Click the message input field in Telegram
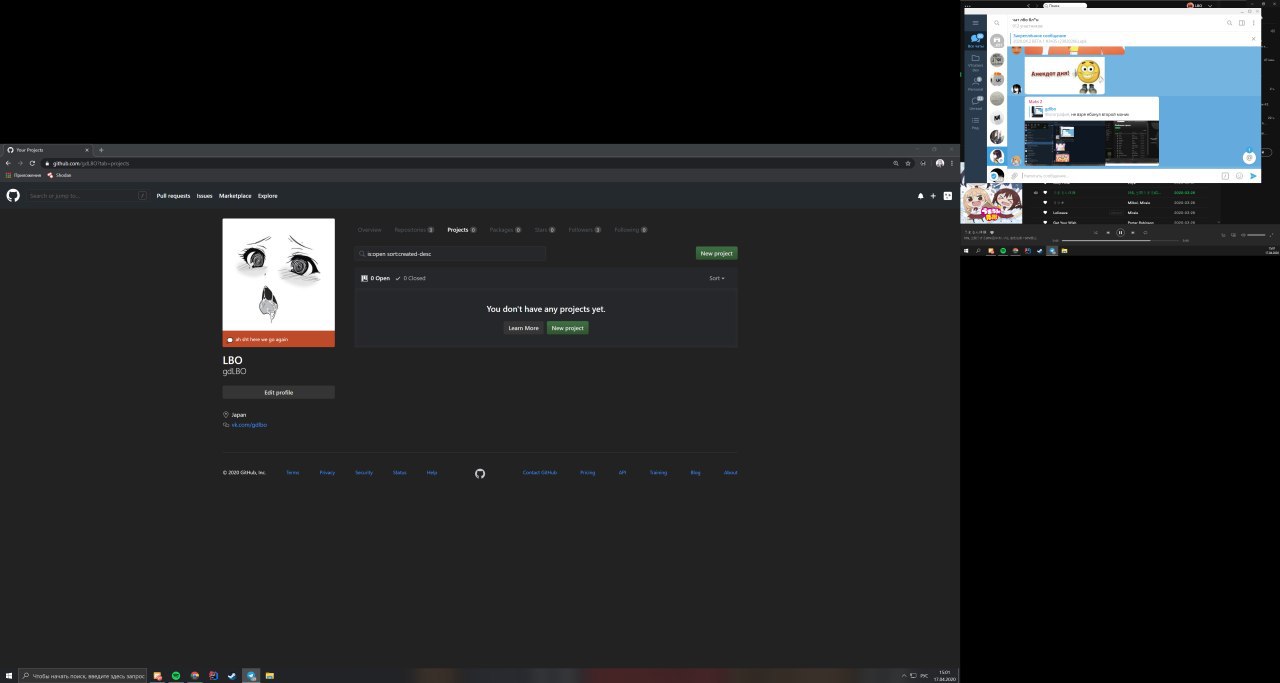 [x=1120, y=176]
